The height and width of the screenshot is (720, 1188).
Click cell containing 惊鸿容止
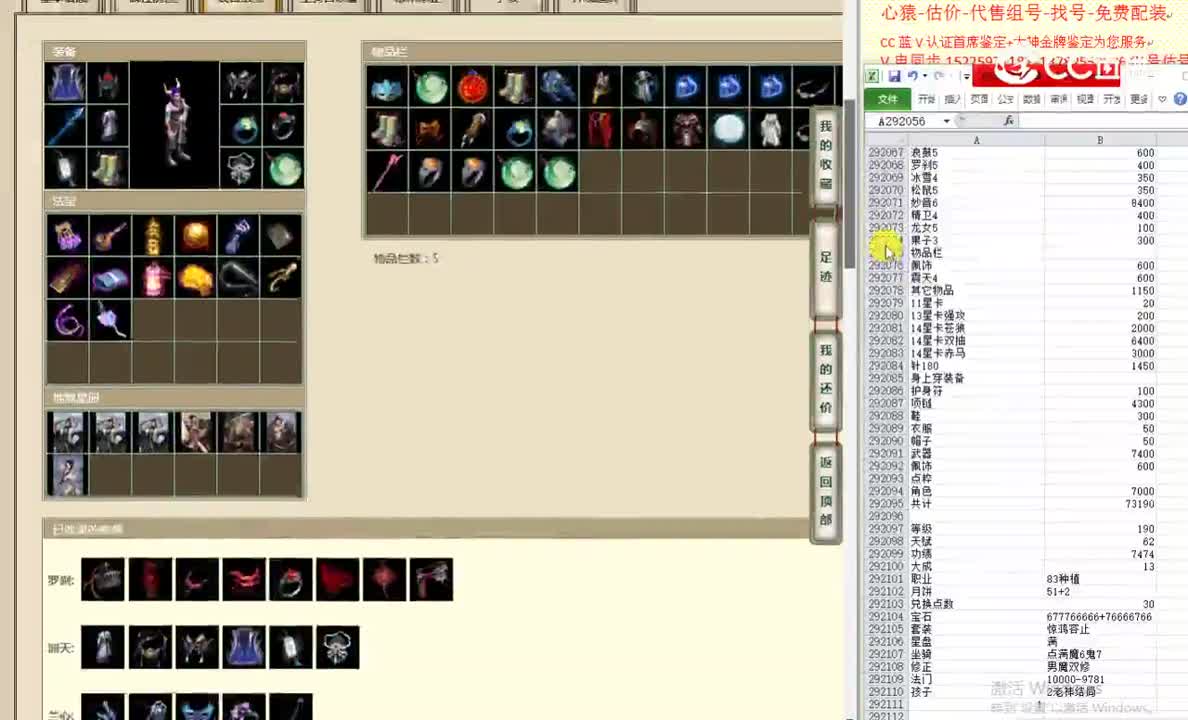1100,629
